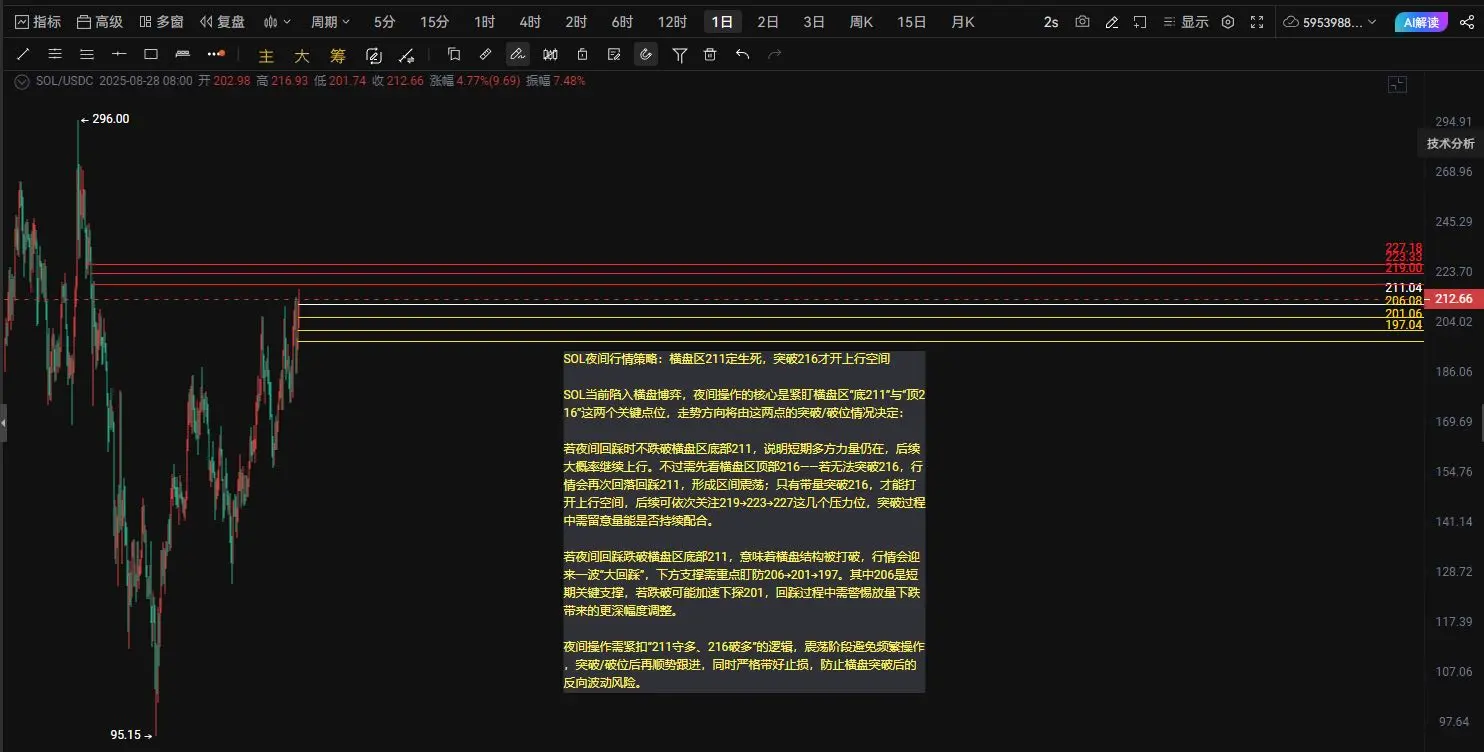Expand the left sidebar handle
The width and height of the screenshot is (1484, 752).
click(3, 423)
